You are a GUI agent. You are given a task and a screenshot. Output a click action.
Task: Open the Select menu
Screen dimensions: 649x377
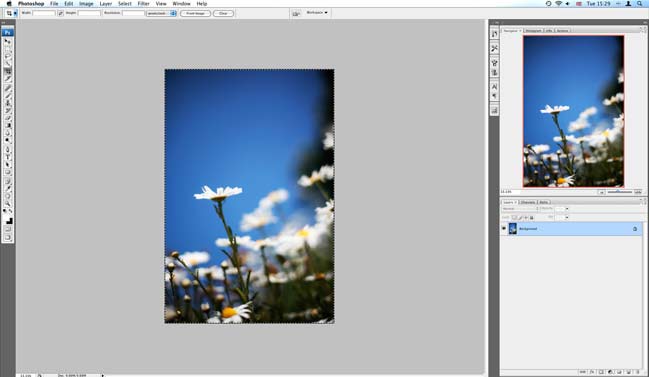click(x=125, y=4)
